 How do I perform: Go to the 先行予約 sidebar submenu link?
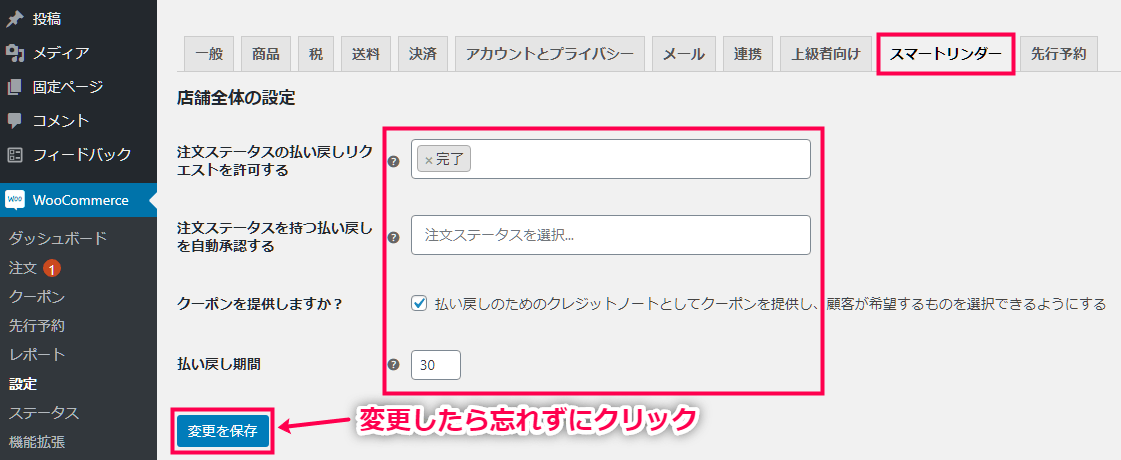tap(37, 326)
